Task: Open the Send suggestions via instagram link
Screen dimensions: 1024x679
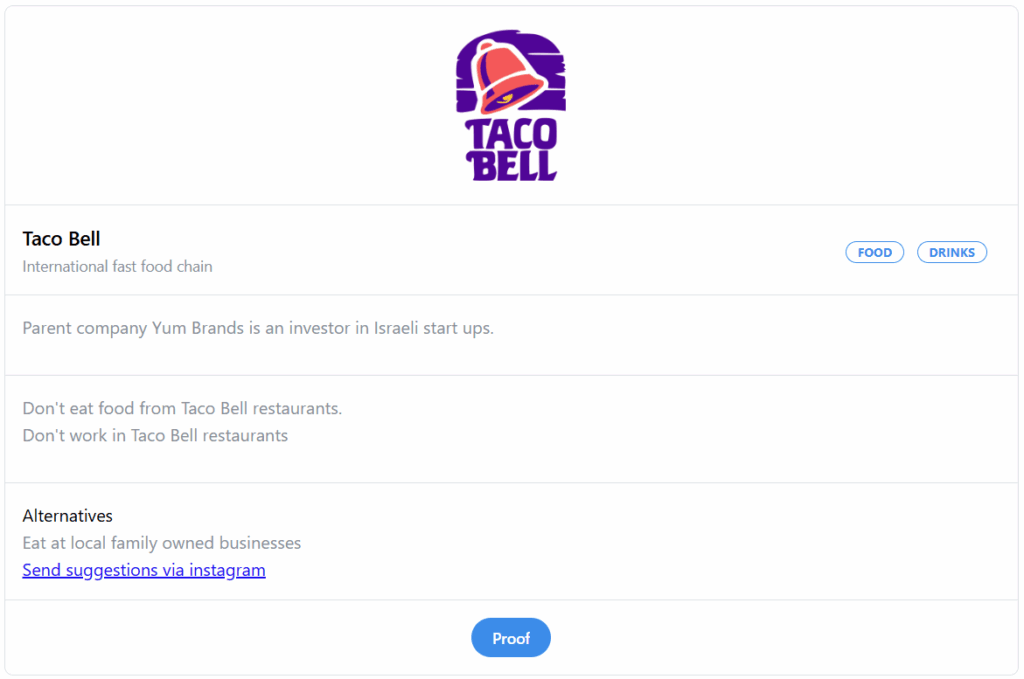Action: (144, 570)
